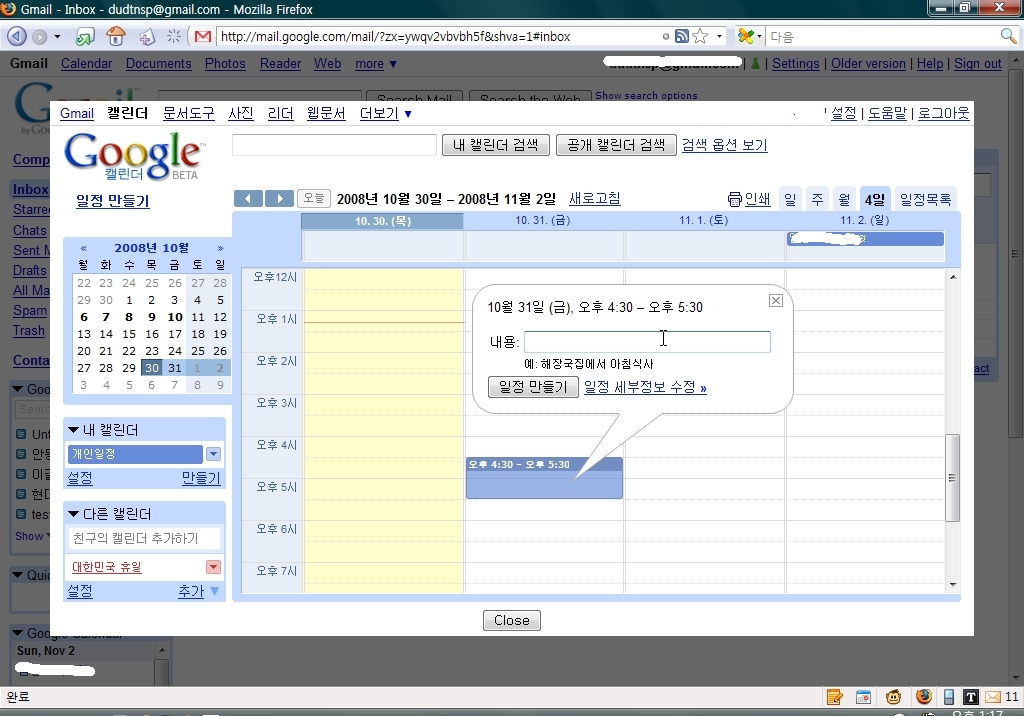Go to next month in mini calendar

coord(221,248)
